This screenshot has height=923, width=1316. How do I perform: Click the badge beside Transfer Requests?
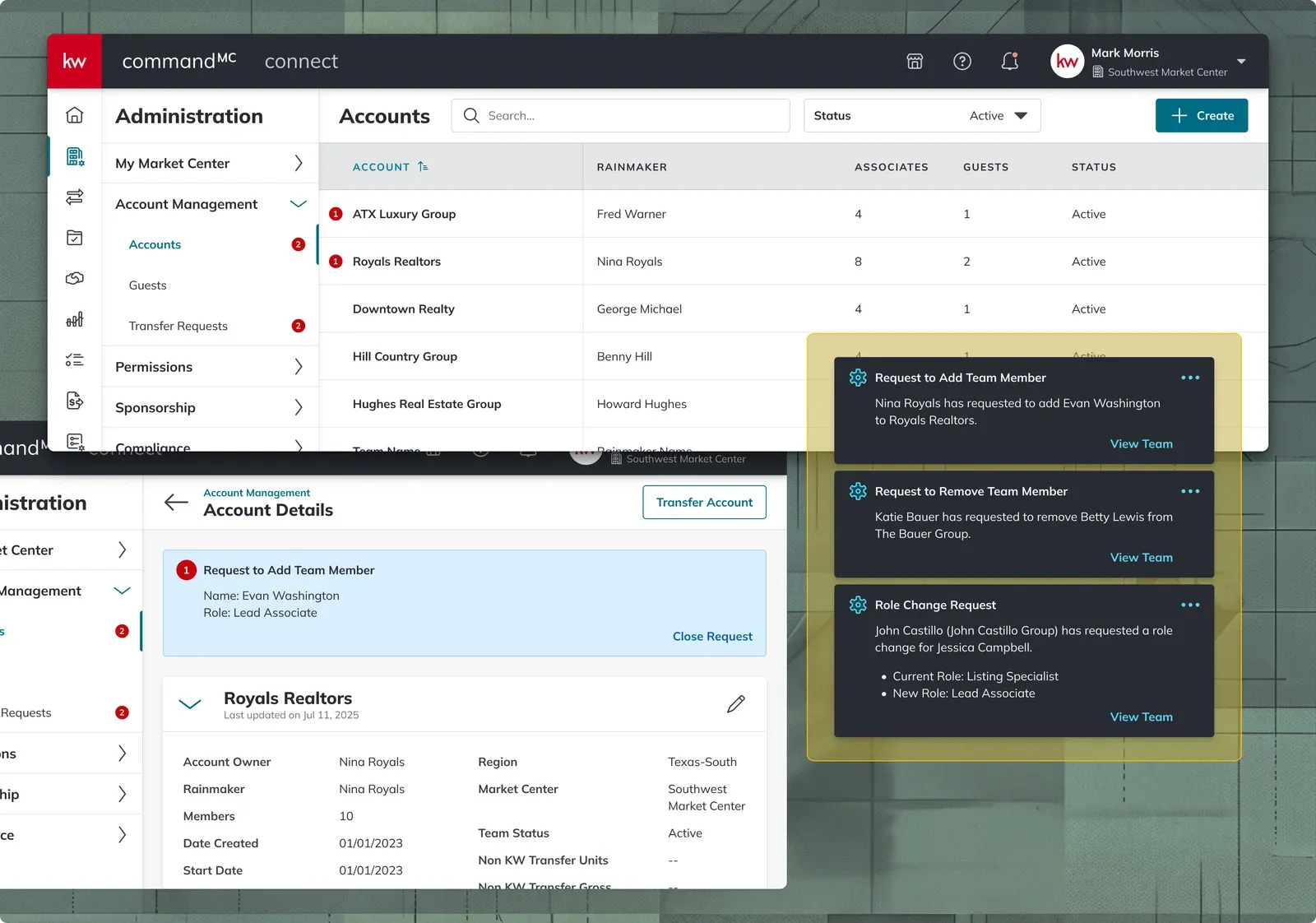(x=299, y=326)
